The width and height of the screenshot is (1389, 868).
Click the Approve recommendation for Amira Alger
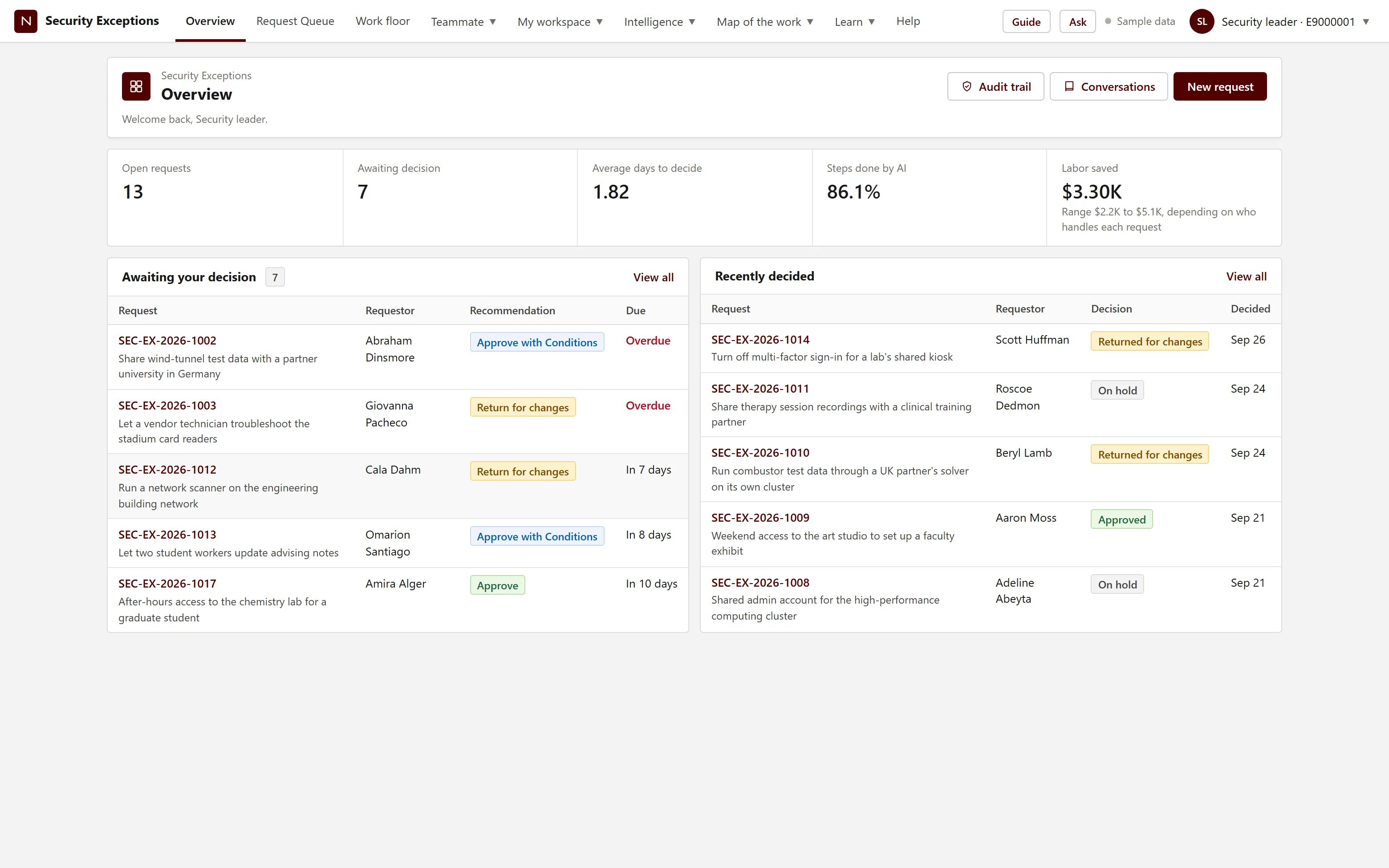coord(497,585)
